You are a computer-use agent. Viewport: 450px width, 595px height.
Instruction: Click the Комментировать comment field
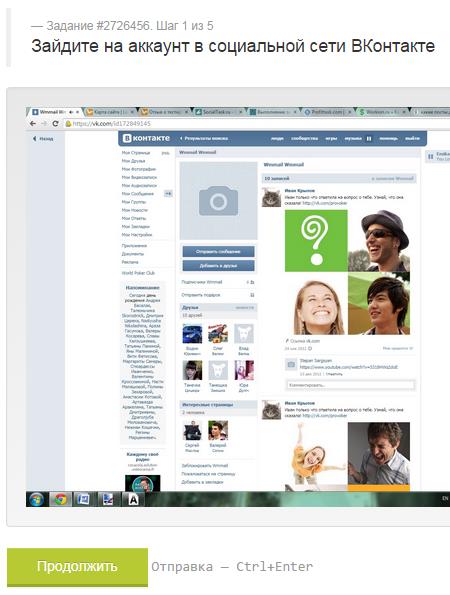point(350,385)
